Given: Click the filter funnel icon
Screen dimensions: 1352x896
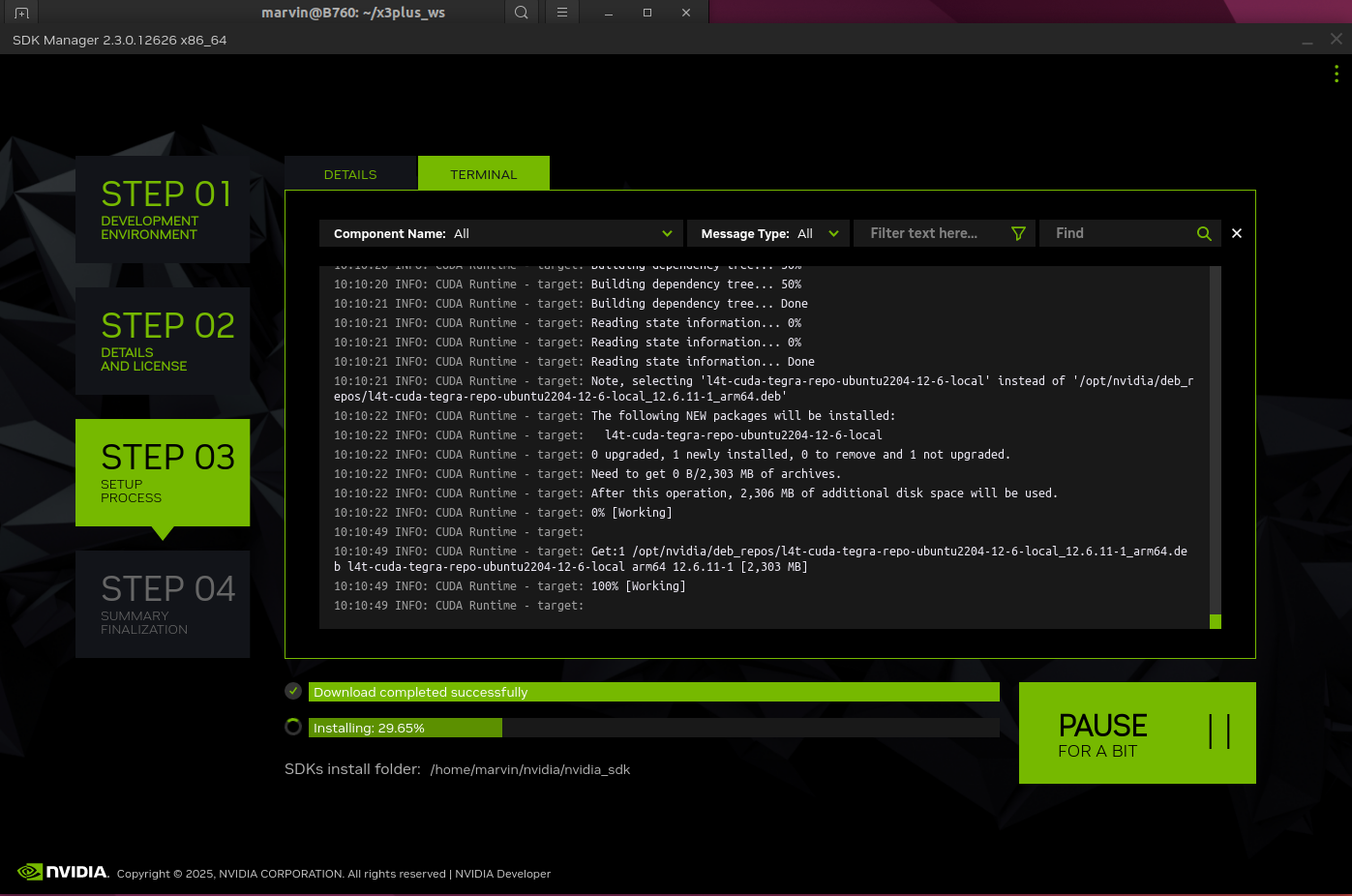Looking at the screenshot, I should click(1018, 233).
